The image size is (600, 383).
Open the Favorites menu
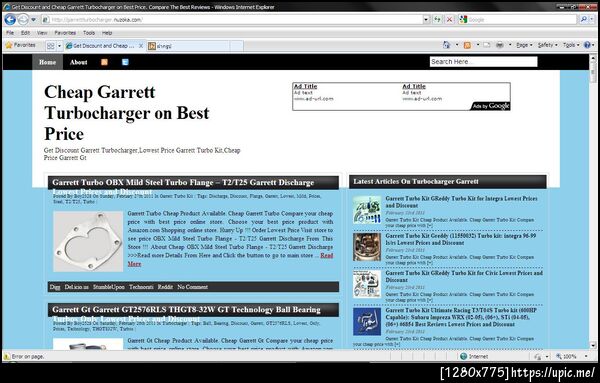tap(65, 33)
